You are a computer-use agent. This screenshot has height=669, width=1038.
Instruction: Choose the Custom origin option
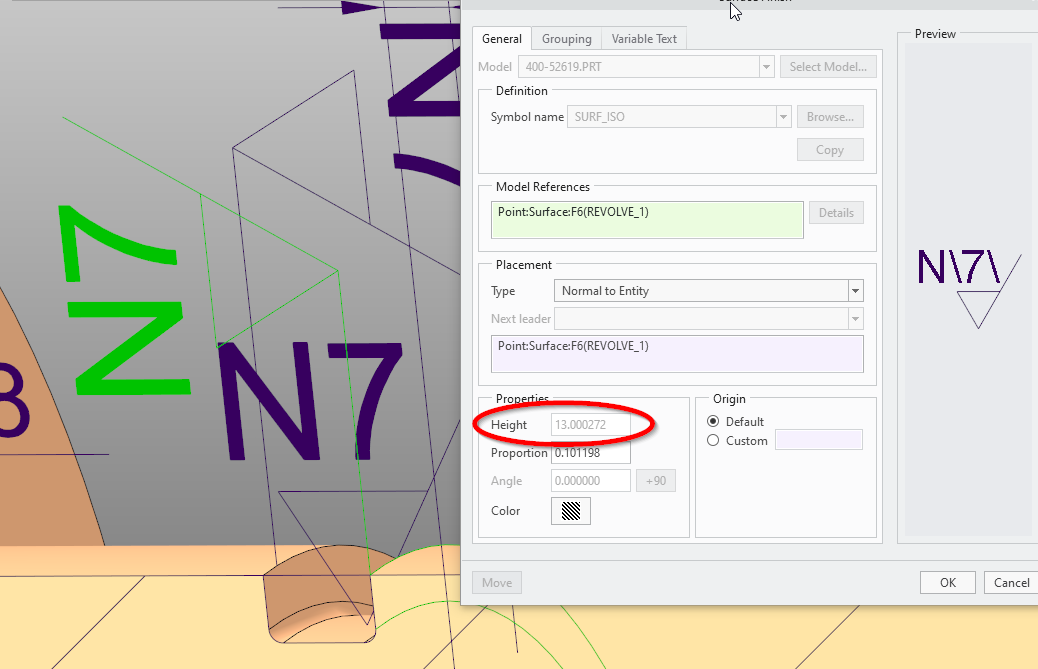point(713,440)
